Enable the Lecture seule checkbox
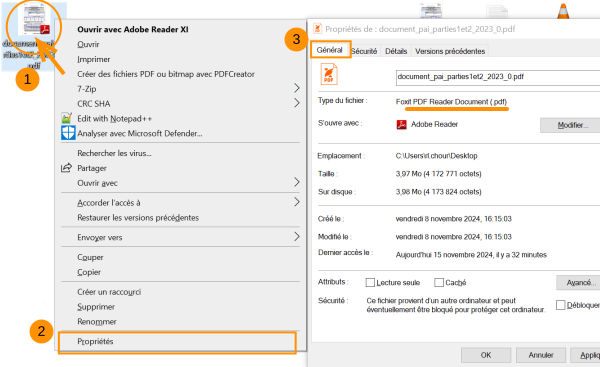The image size is (600, 367). [370, 282]
